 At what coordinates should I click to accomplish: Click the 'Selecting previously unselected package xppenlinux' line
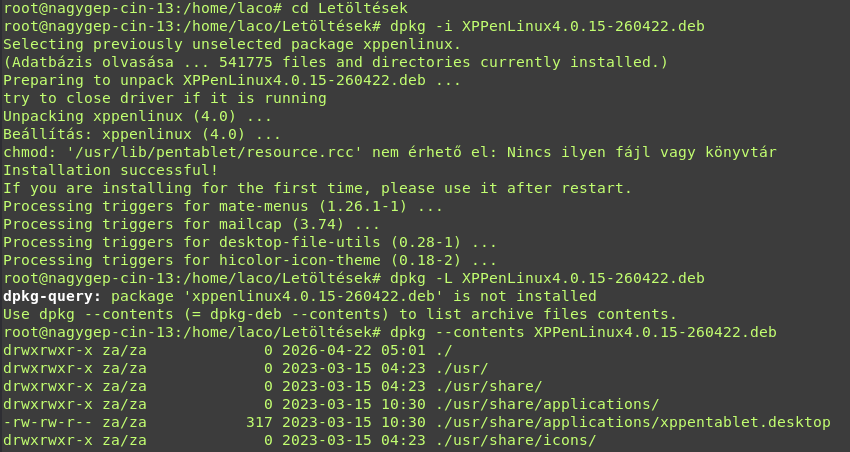click(232, 44)
